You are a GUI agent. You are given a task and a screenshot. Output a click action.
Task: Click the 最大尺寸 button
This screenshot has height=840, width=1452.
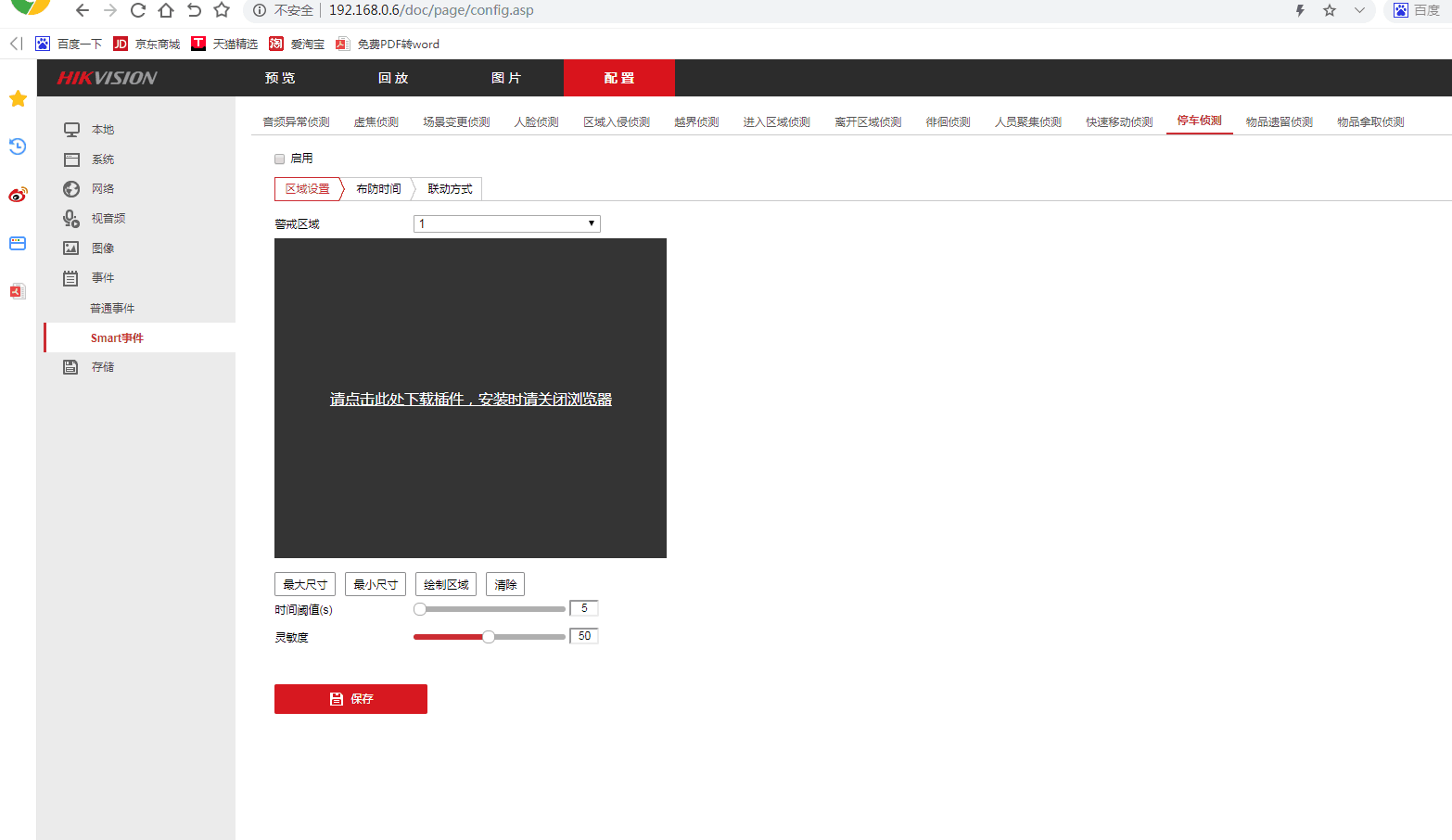[305, 584]
